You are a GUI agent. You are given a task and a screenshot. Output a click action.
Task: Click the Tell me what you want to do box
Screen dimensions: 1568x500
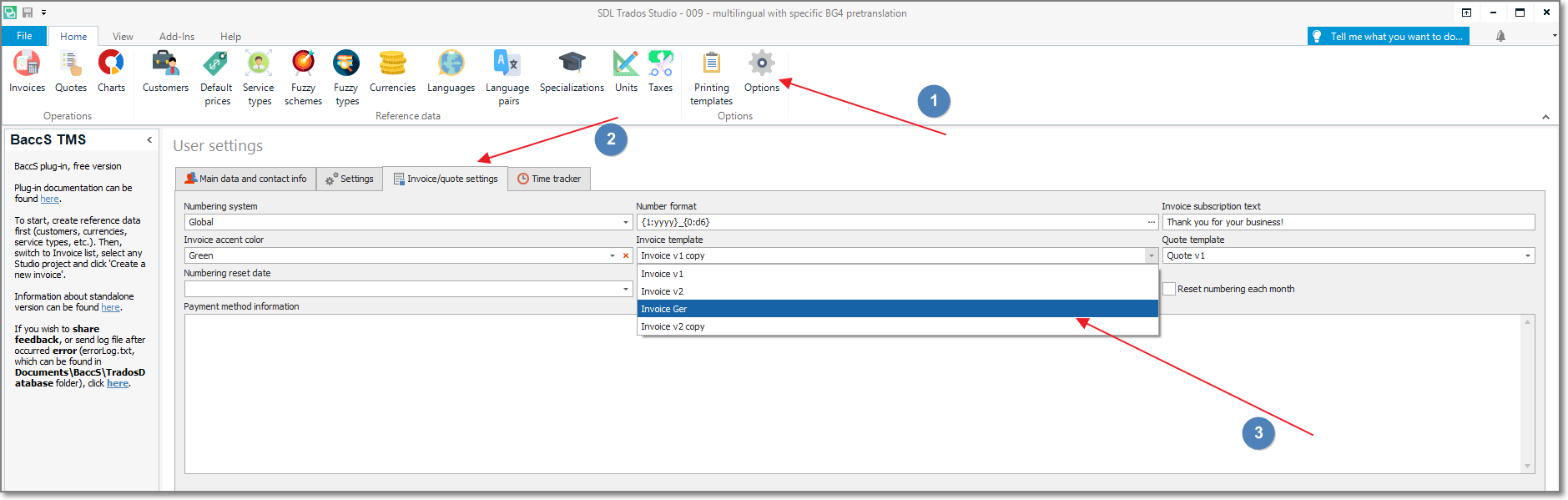click(x=1389, y=36)
